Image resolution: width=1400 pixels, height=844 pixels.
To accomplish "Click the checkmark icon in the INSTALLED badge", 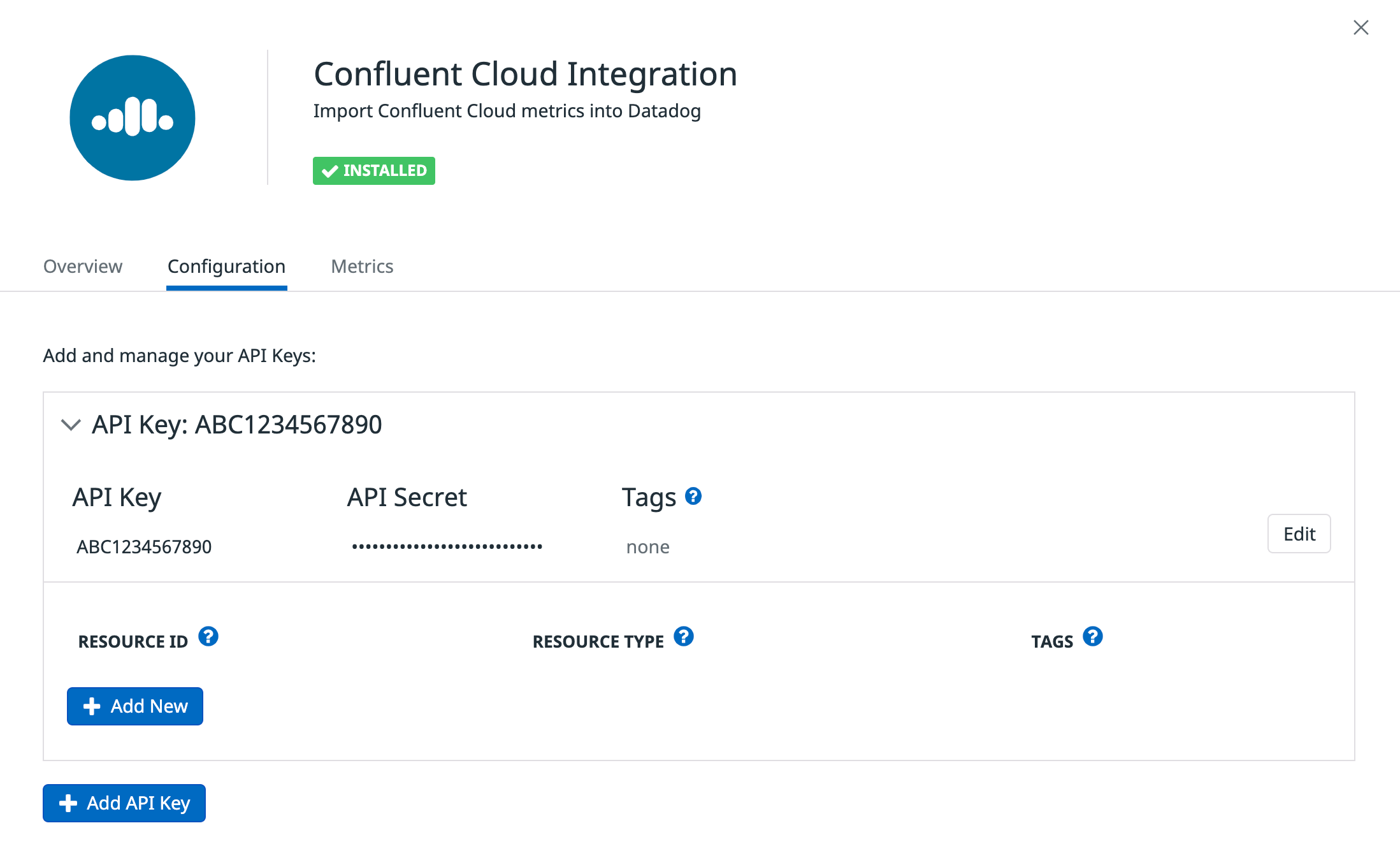I will [x=329, y=170].
